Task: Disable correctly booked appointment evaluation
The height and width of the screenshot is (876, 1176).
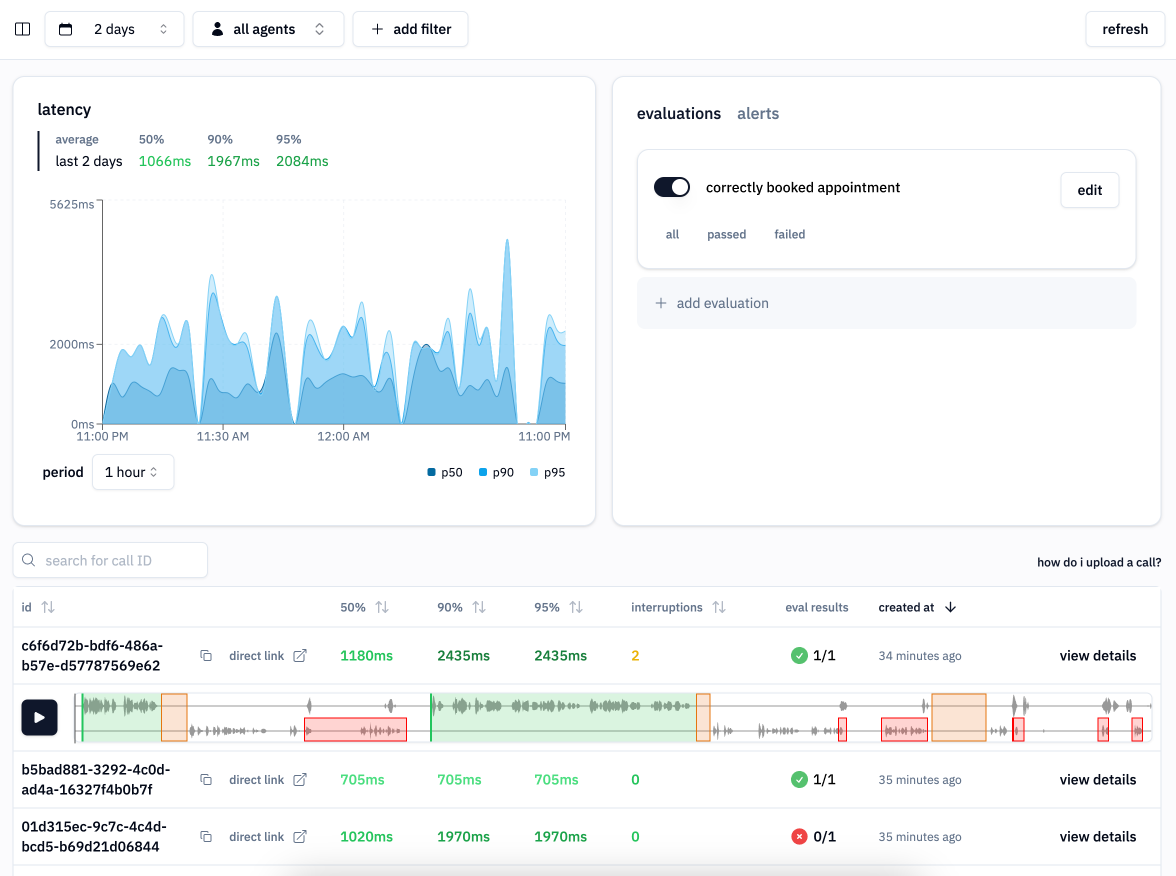Action: click(672, 188)
